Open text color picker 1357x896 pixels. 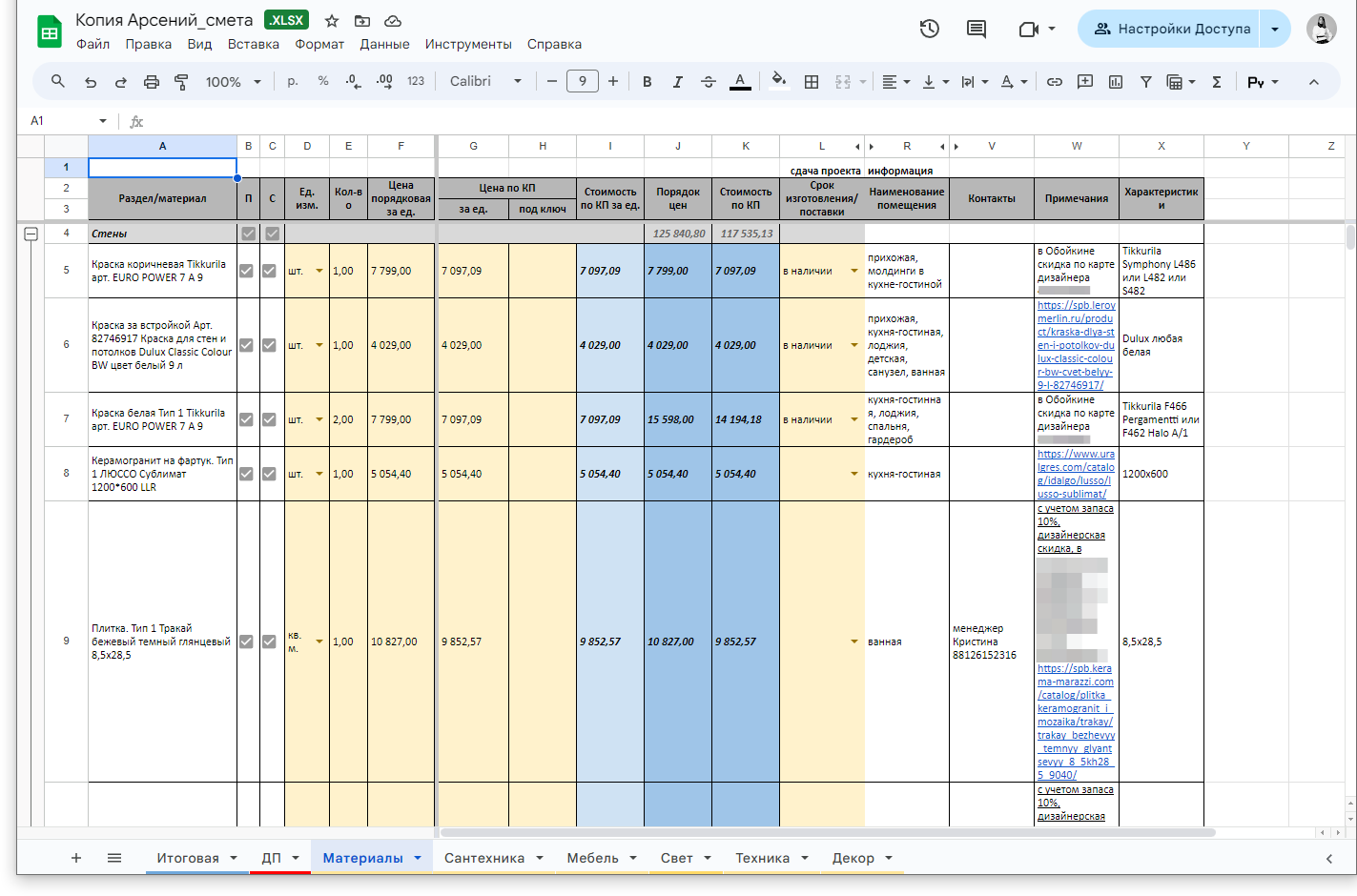740,82
